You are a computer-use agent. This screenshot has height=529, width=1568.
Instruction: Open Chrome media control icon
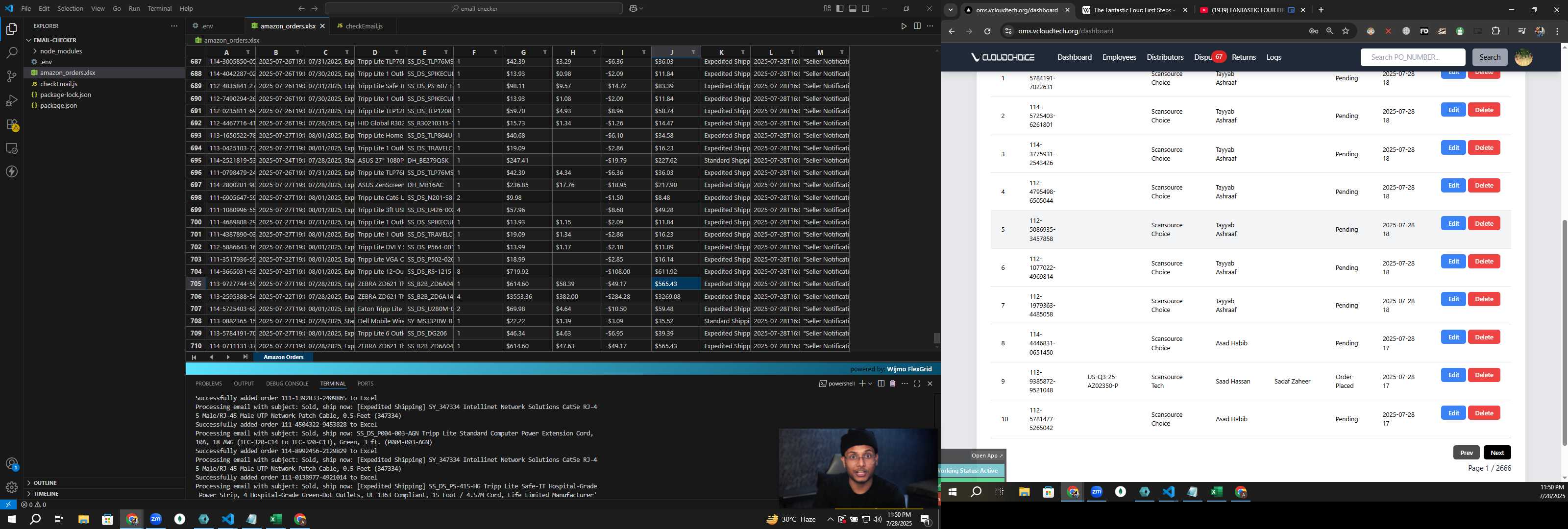coord(1521,31)
